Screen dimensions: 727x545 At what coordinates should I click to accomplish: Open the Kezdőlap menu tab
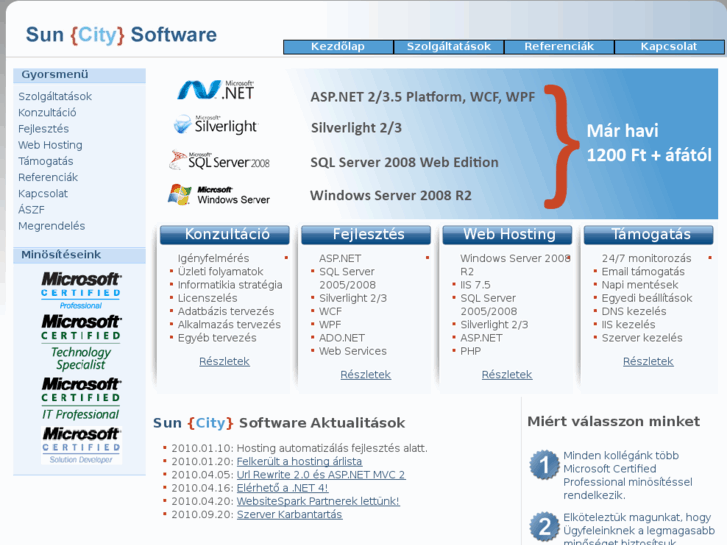pos(338,46)
